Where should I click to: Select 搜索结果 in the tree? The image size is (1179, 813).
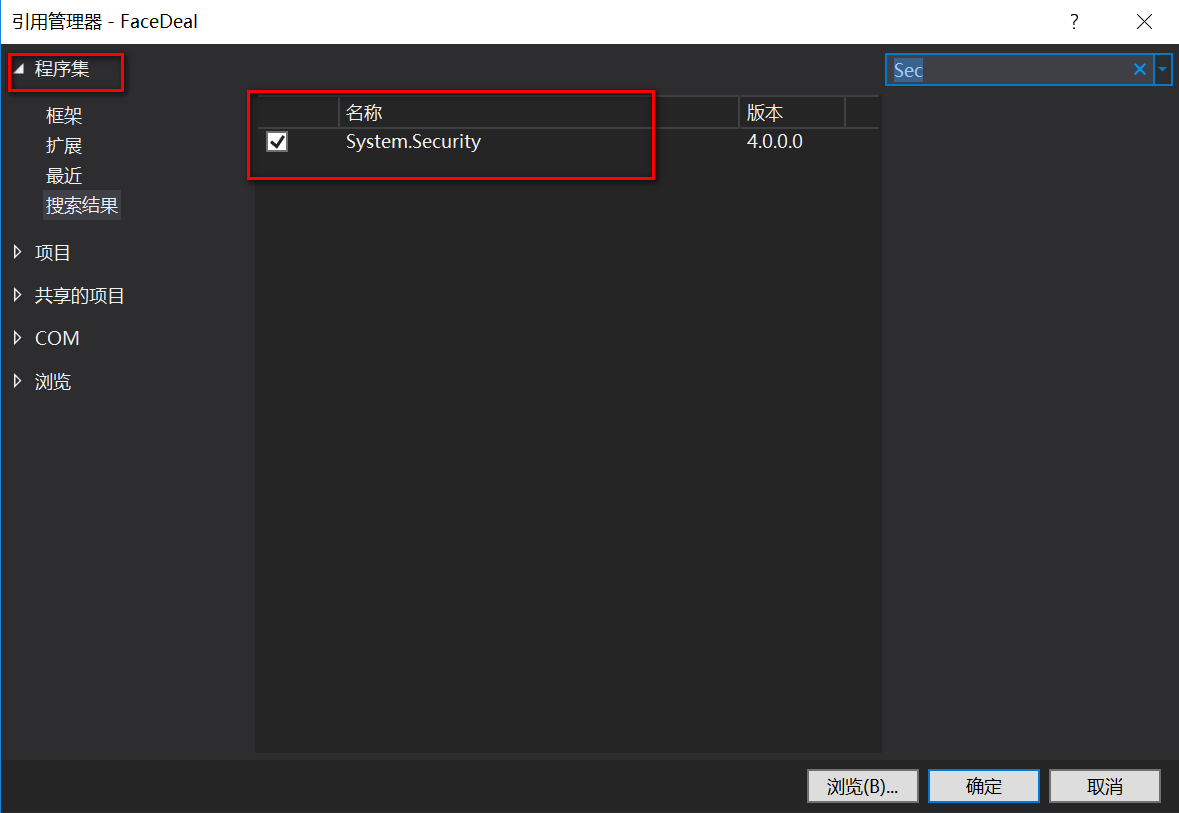[82, 205]
